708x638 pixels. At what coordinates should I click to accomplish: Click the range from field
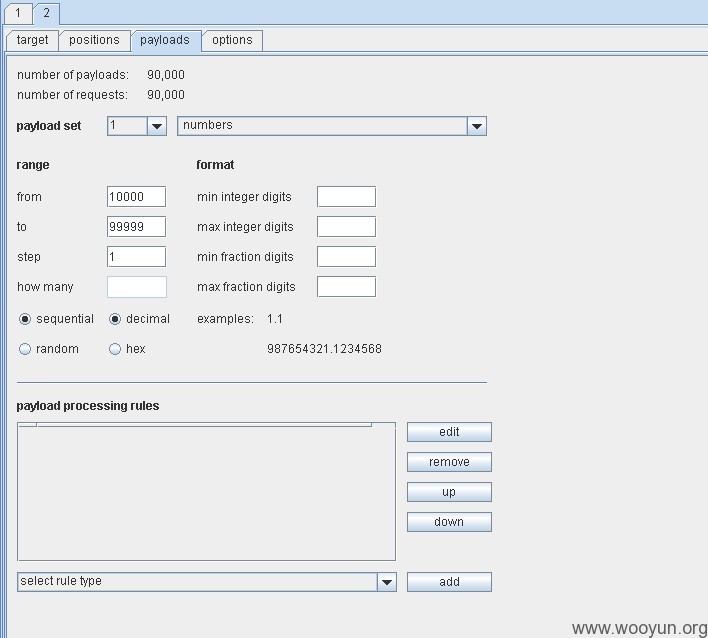[x=136, y=197]
